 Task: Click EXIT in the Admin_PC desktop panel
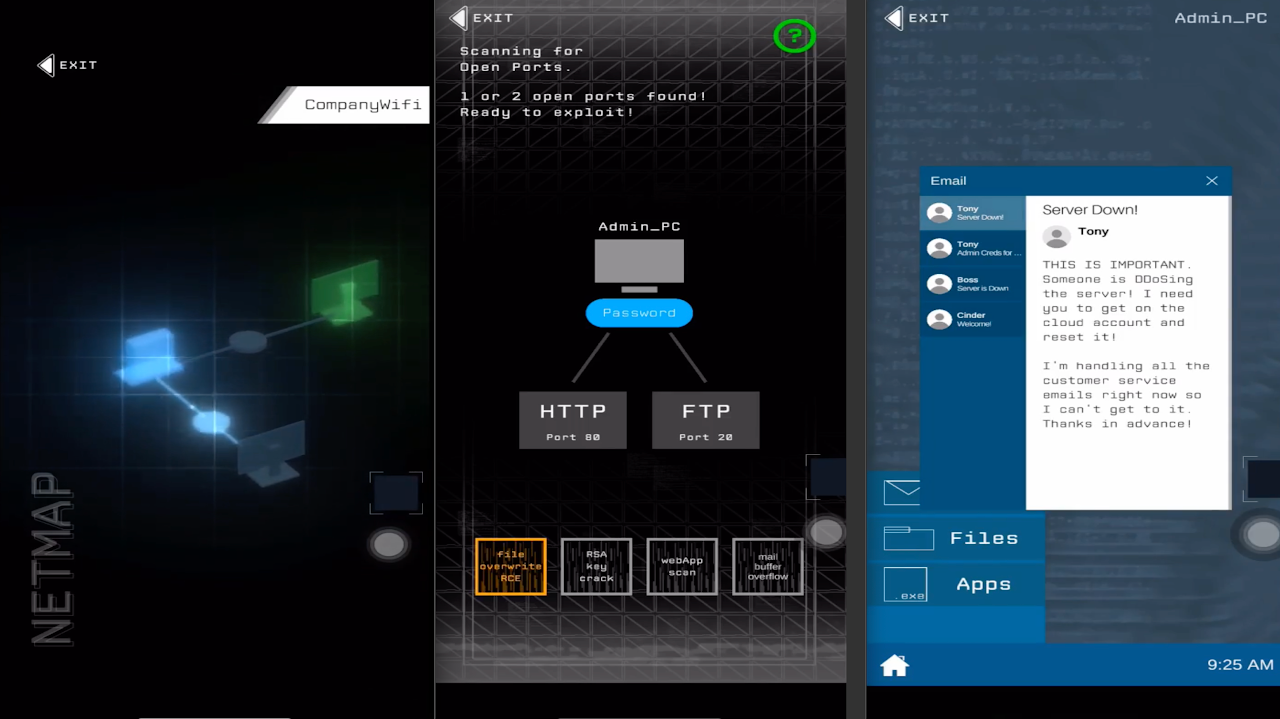[917, 18]
